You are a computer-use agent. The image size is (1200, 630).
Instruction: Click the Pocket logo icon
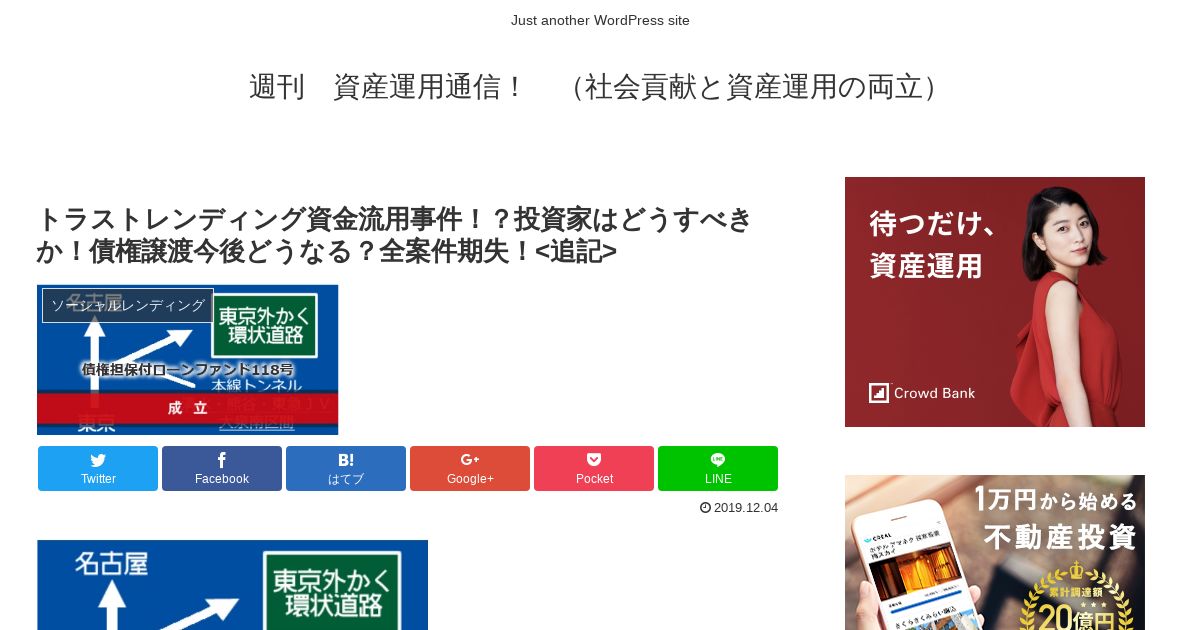[594, 460]
